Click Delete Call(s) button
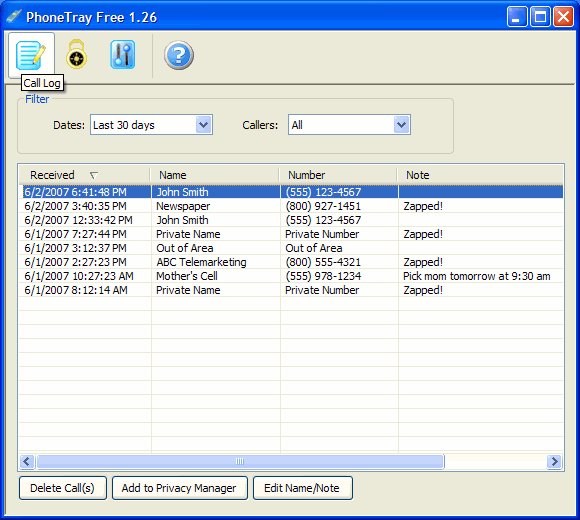Screen dimensions: 580x520 (x=63, y=488)
